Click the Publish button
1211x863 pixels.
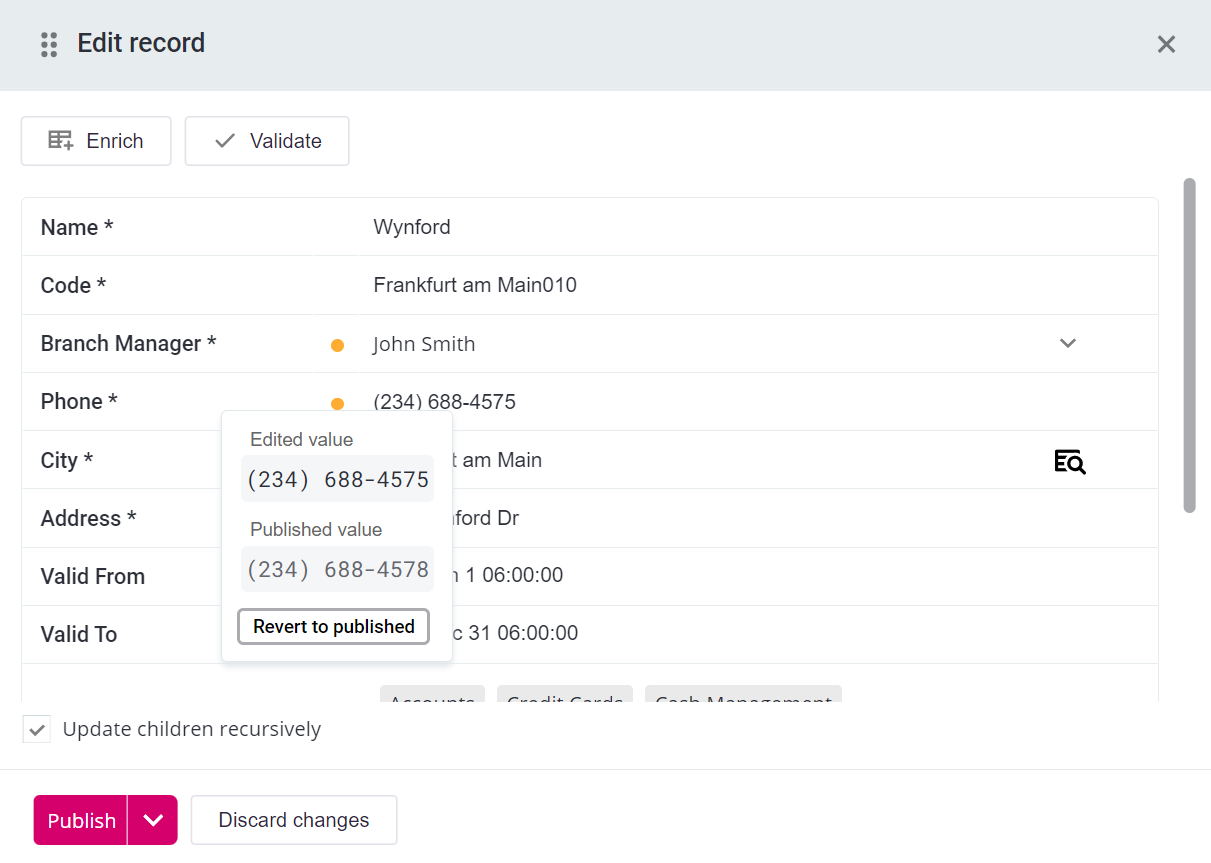80,820
